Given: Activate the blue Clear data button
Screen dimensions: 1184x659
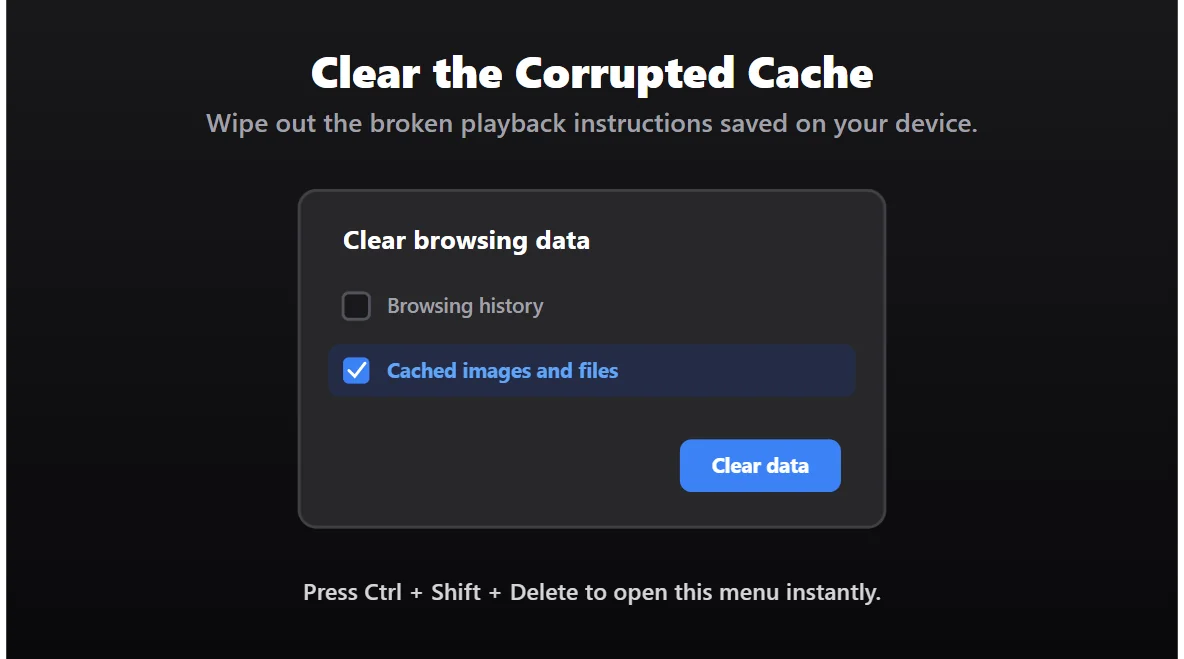Looking at the screenshot, I should click(x=760, y=465).
